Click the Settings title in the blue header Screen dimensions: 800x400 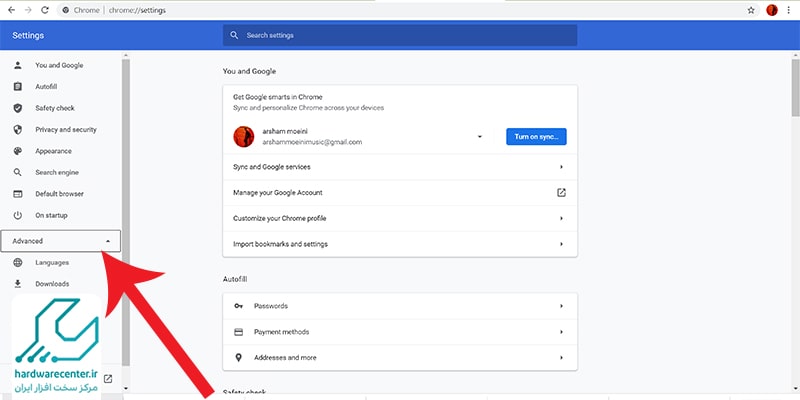[28, 35]
